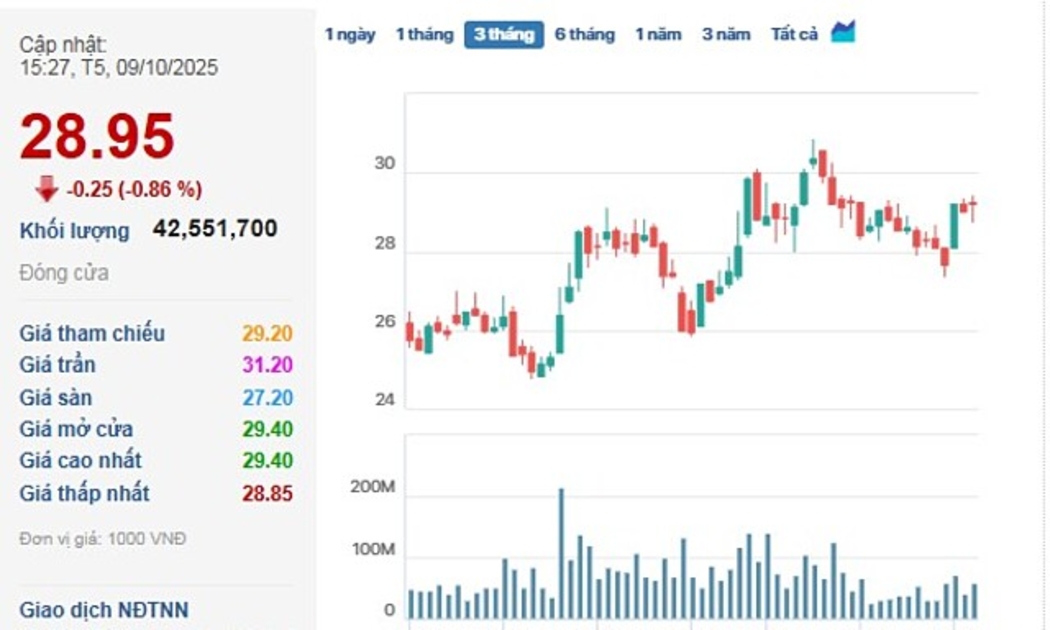This screenshot has height=630, width=1050.
Task: Switch to the 1 tháng range
Action: tap(424, 34)
